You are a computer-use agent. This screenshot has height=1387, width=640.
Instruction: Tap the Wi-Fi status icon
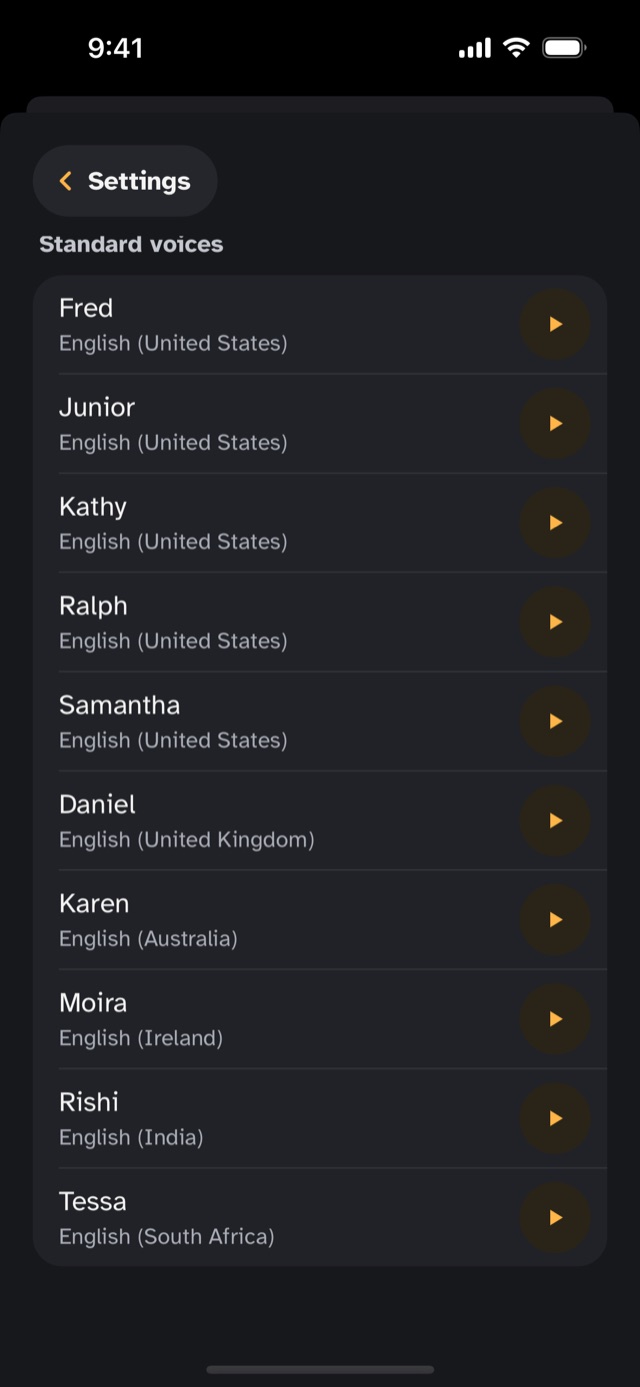pyautogui.click(x=516, y=47)
